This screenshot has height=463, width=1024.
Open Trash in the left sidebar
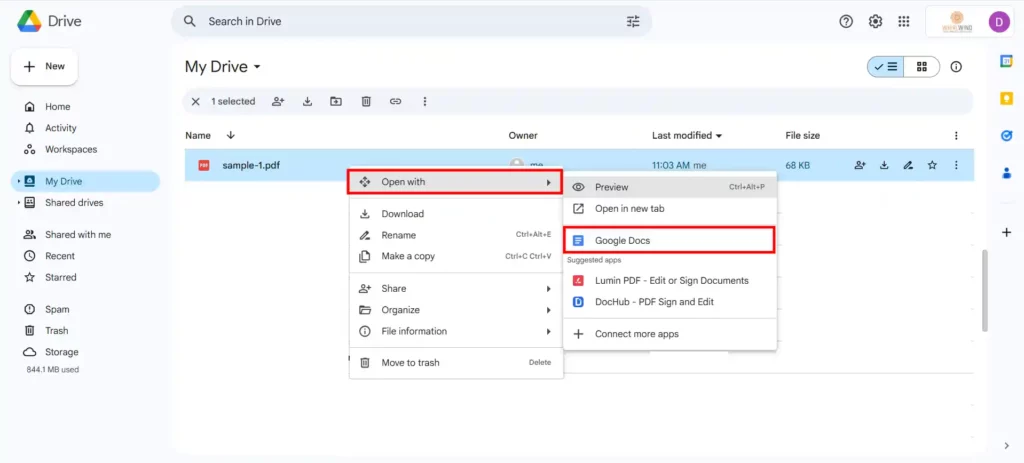pos(56,331)
